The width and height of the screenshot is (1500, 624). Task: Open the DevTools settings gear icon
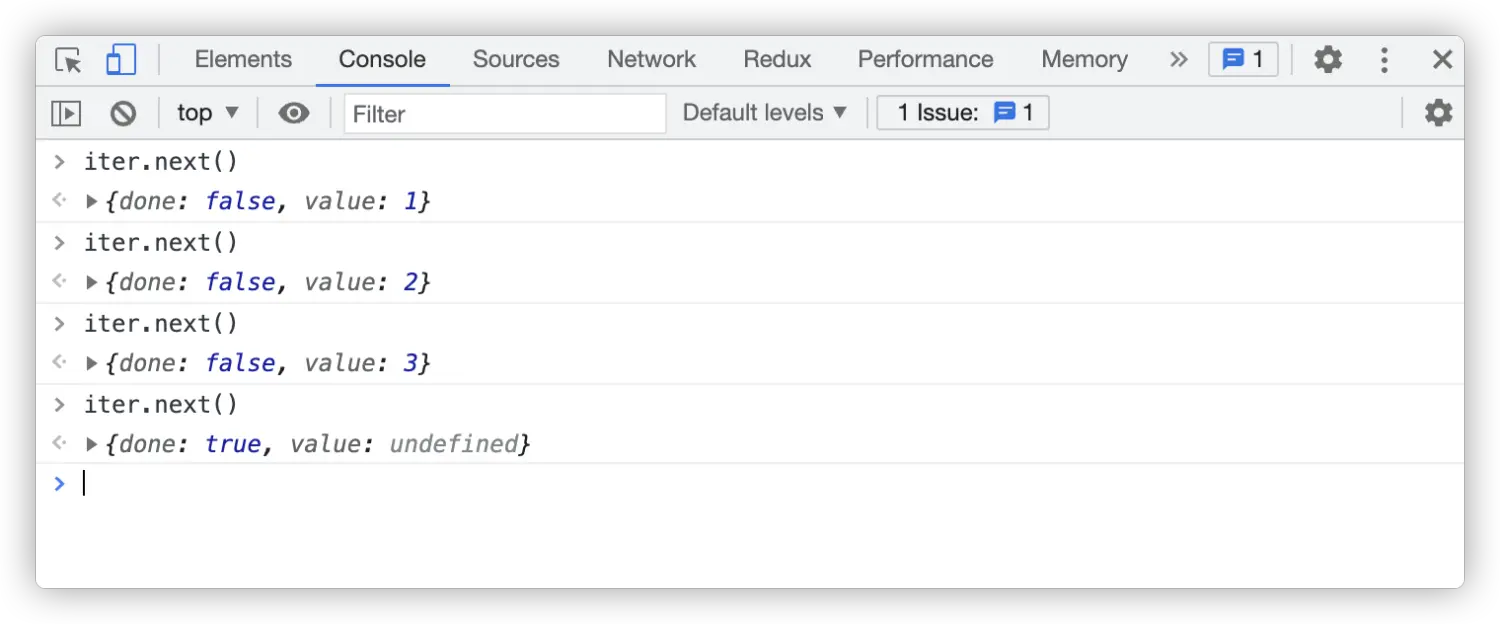1327,60
